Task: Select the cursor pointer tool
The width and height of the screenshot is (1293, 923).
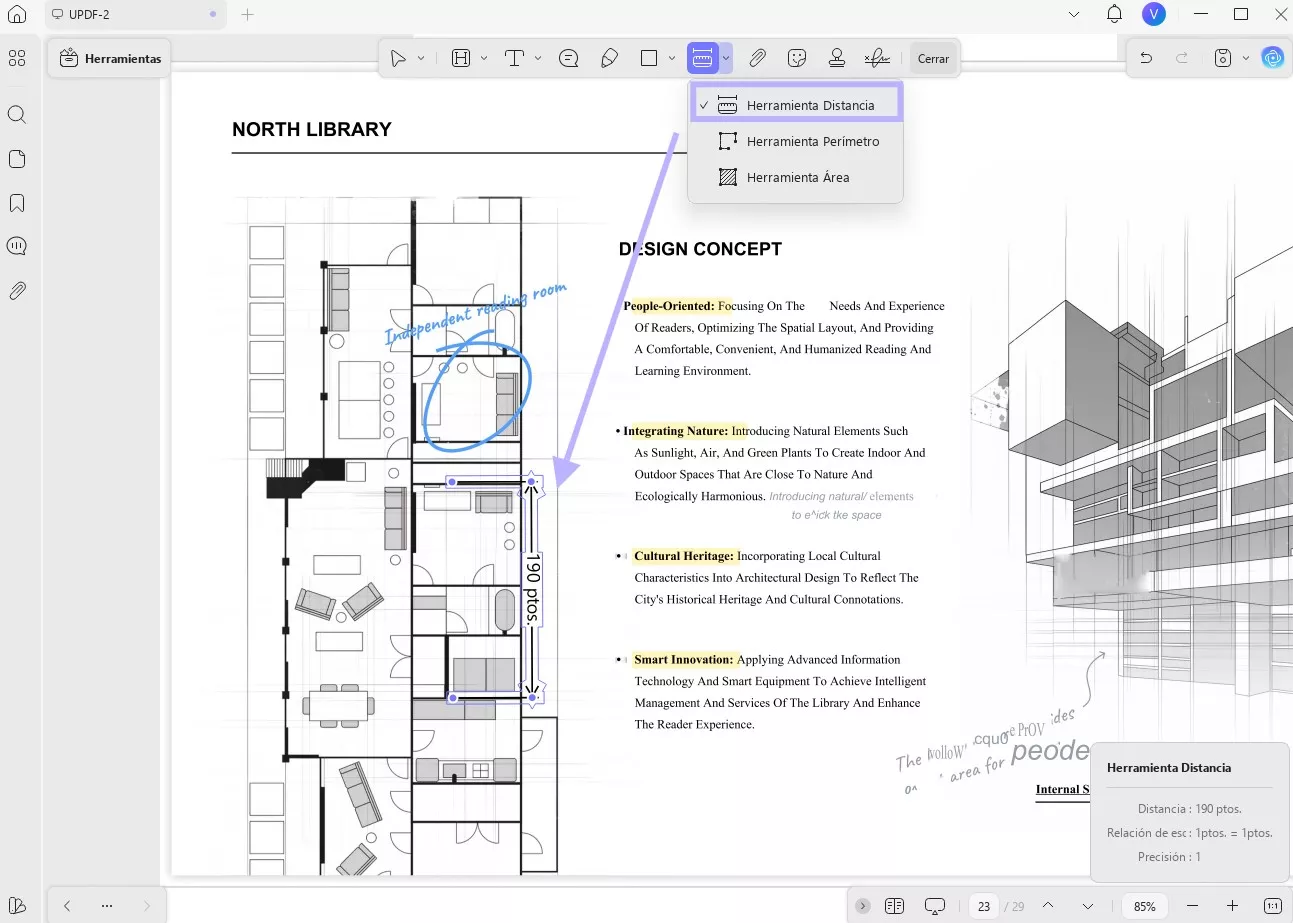Action: (399, 59)
